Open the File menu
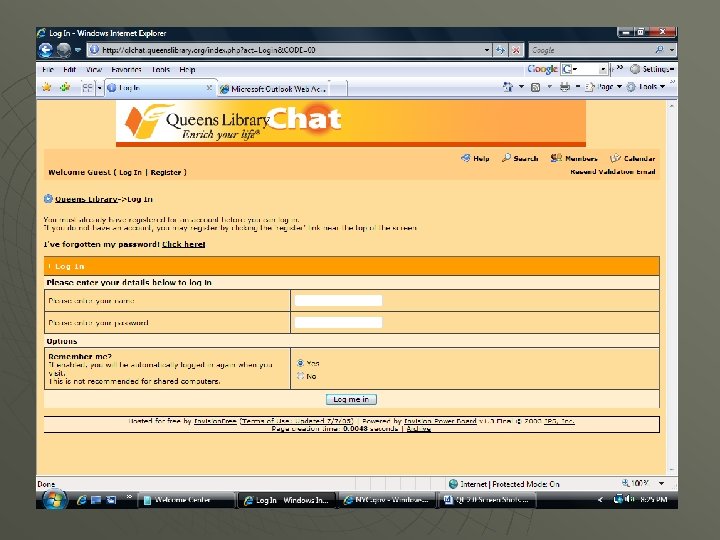Screen dimensions: 720x540 [48, 70]
